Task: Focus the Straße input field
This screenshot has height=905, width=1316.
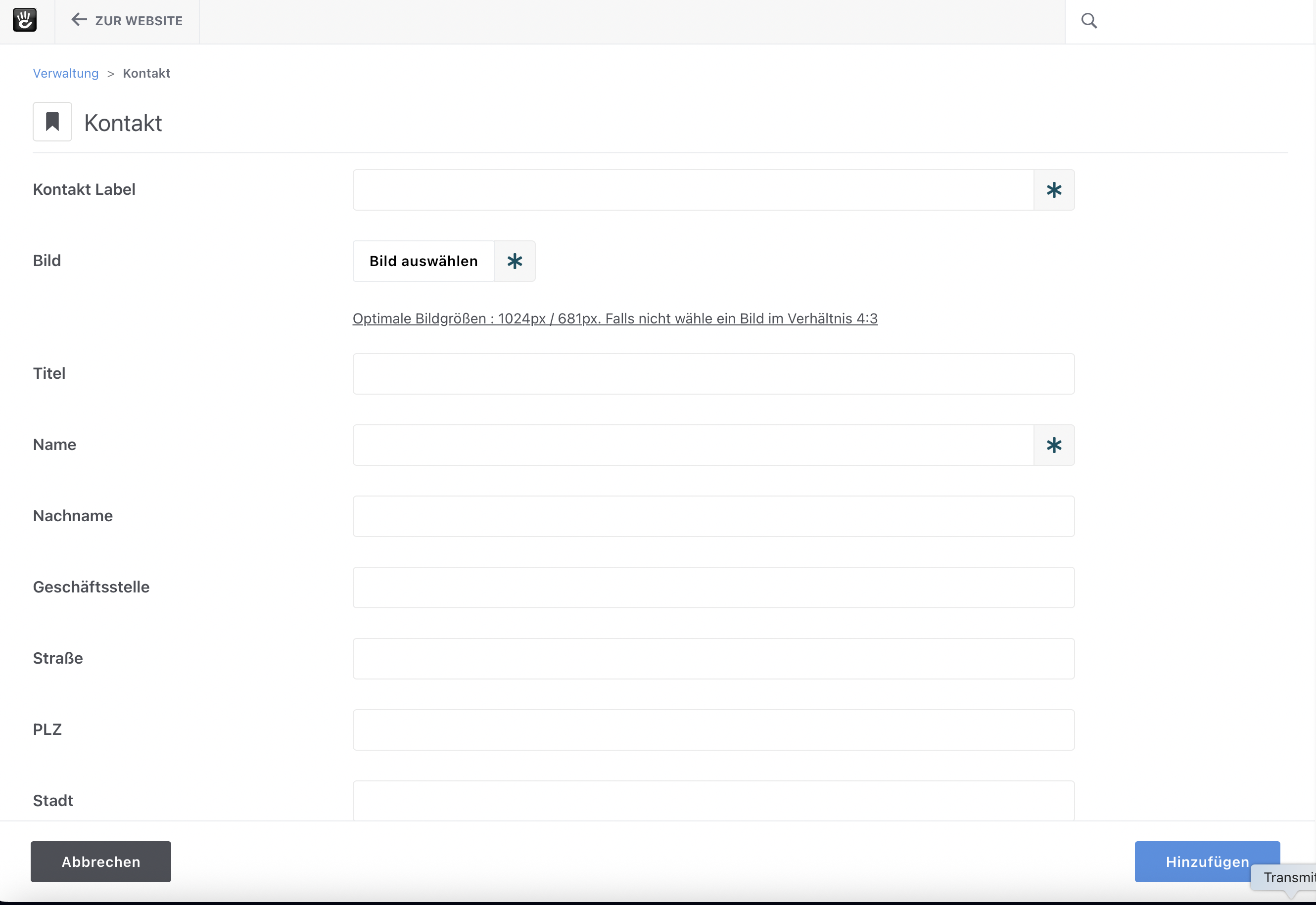Action: pyautogui.click(x=713, y=658)
